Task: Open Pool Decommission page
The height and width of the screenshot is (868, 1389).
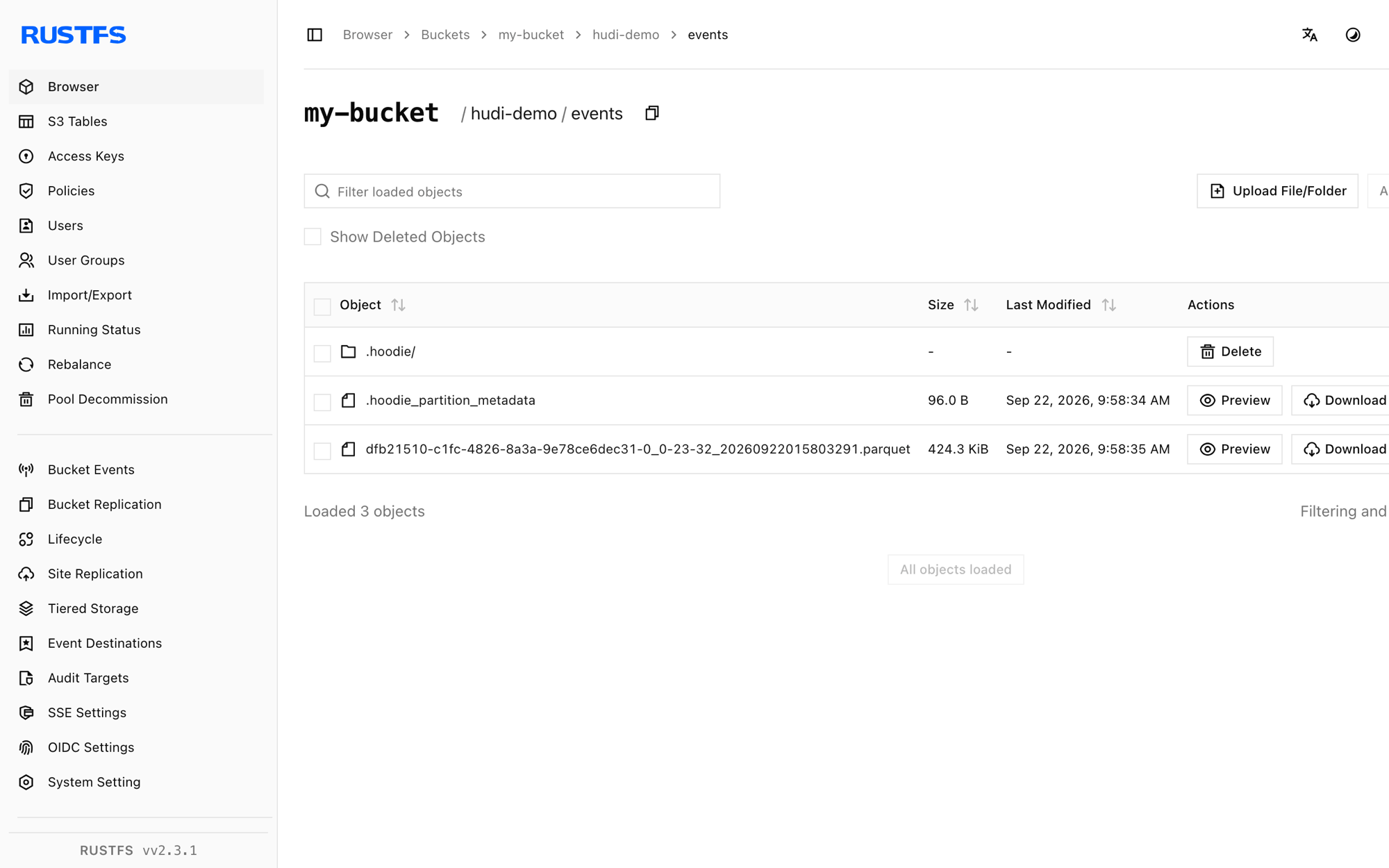Action: click(136, 399)
